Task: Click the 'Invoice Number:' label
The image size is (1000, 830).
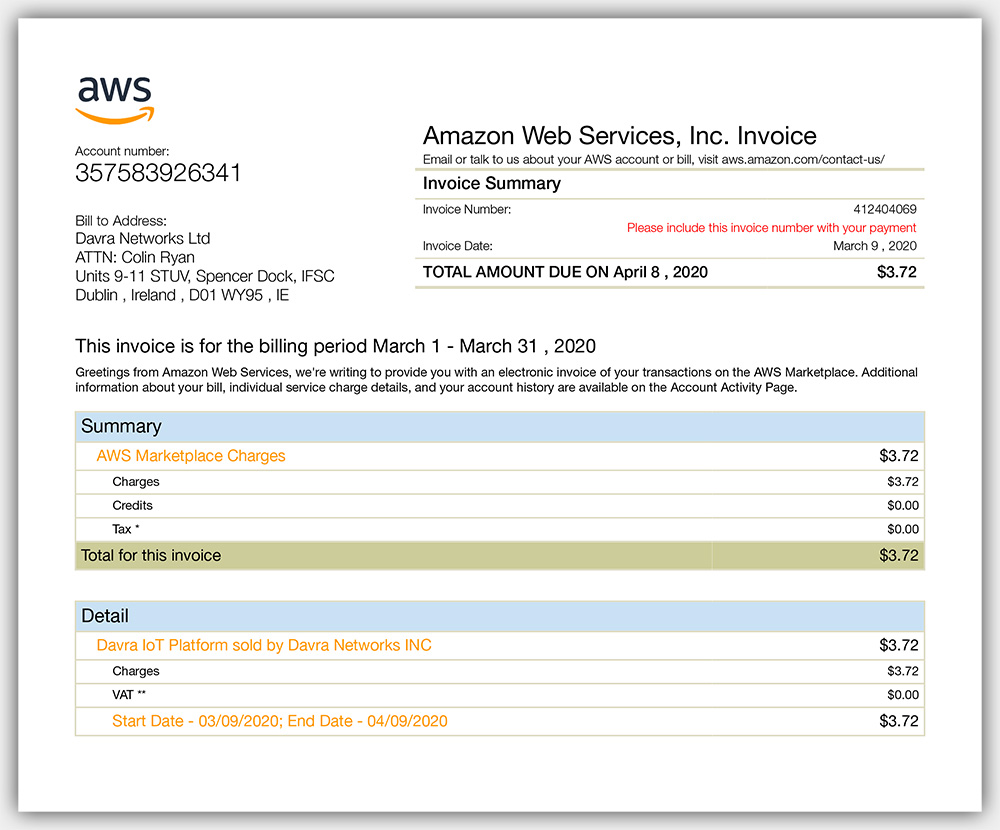Action: pos(467,209)
